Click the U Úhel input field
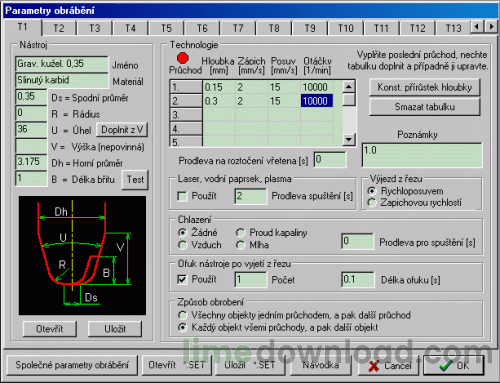The height and width of the screenshot is (383, 500). pyautogui.click(x=31, y=129)
